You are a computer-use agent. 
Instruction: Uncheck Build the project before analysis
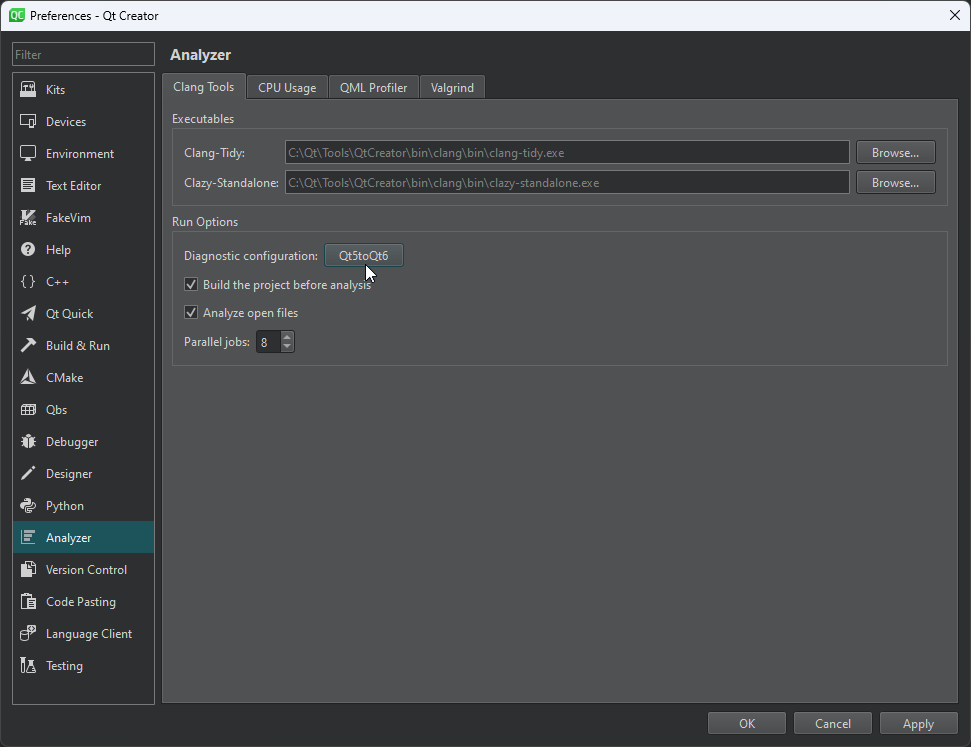pos(192,285)
